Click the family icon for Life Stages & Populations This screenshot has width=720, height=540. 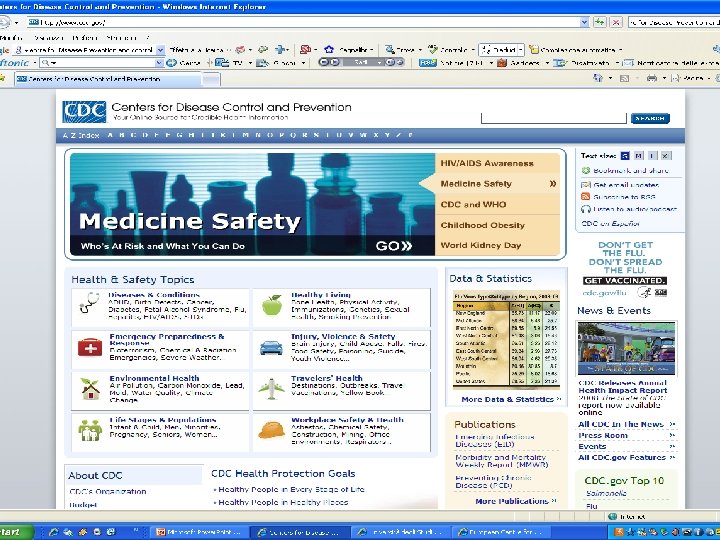click(90, 430)
